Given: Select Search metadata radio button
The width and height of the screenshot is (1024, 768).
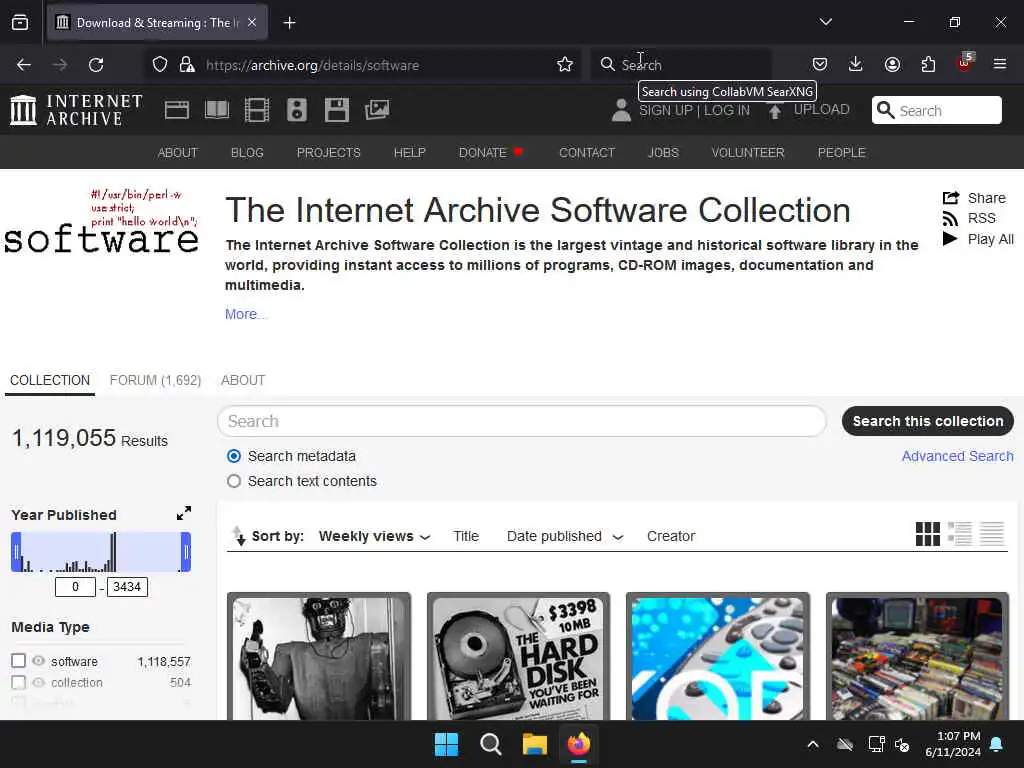Looking at the screenshot, I should [234, 456].
